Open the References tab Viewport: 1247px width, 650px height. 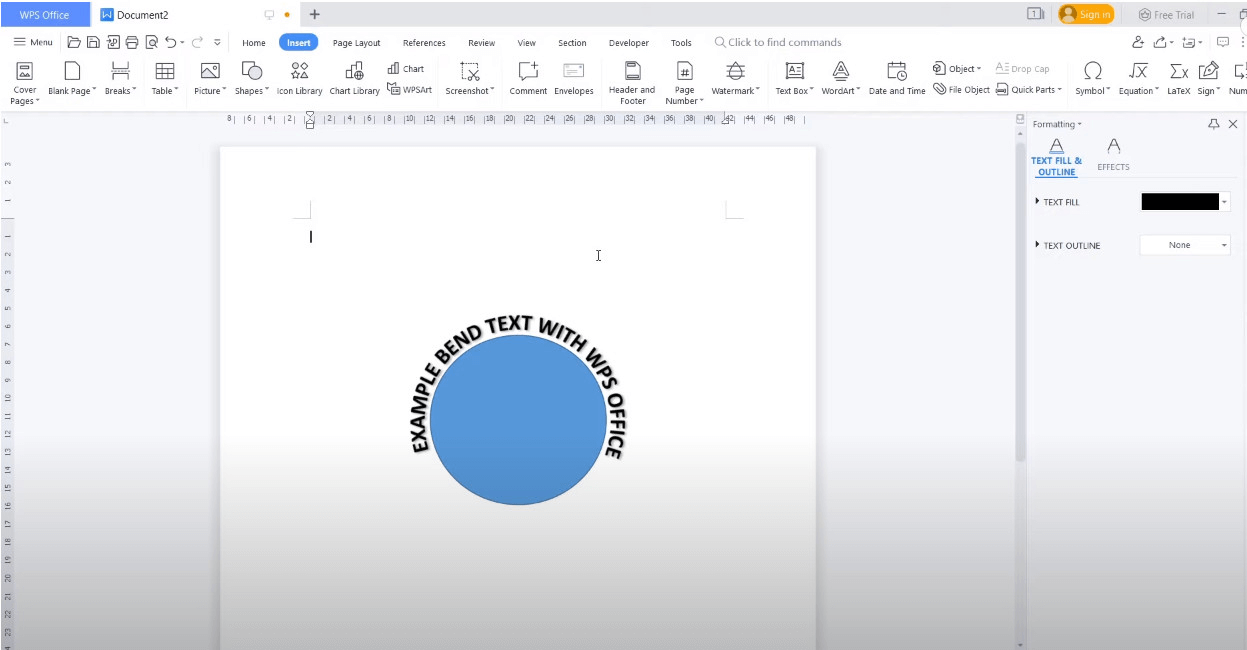point(424,43)
